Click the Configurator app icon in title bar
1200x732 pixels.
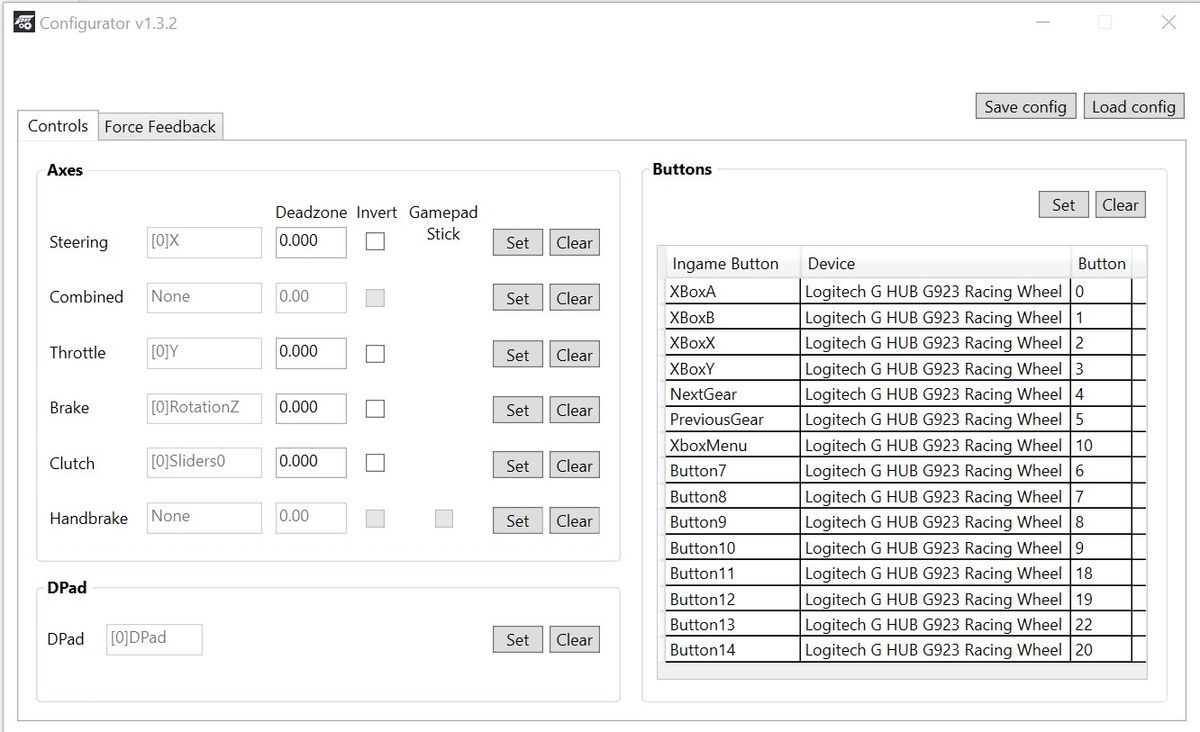pyautogui.click(x=24, y=22)
